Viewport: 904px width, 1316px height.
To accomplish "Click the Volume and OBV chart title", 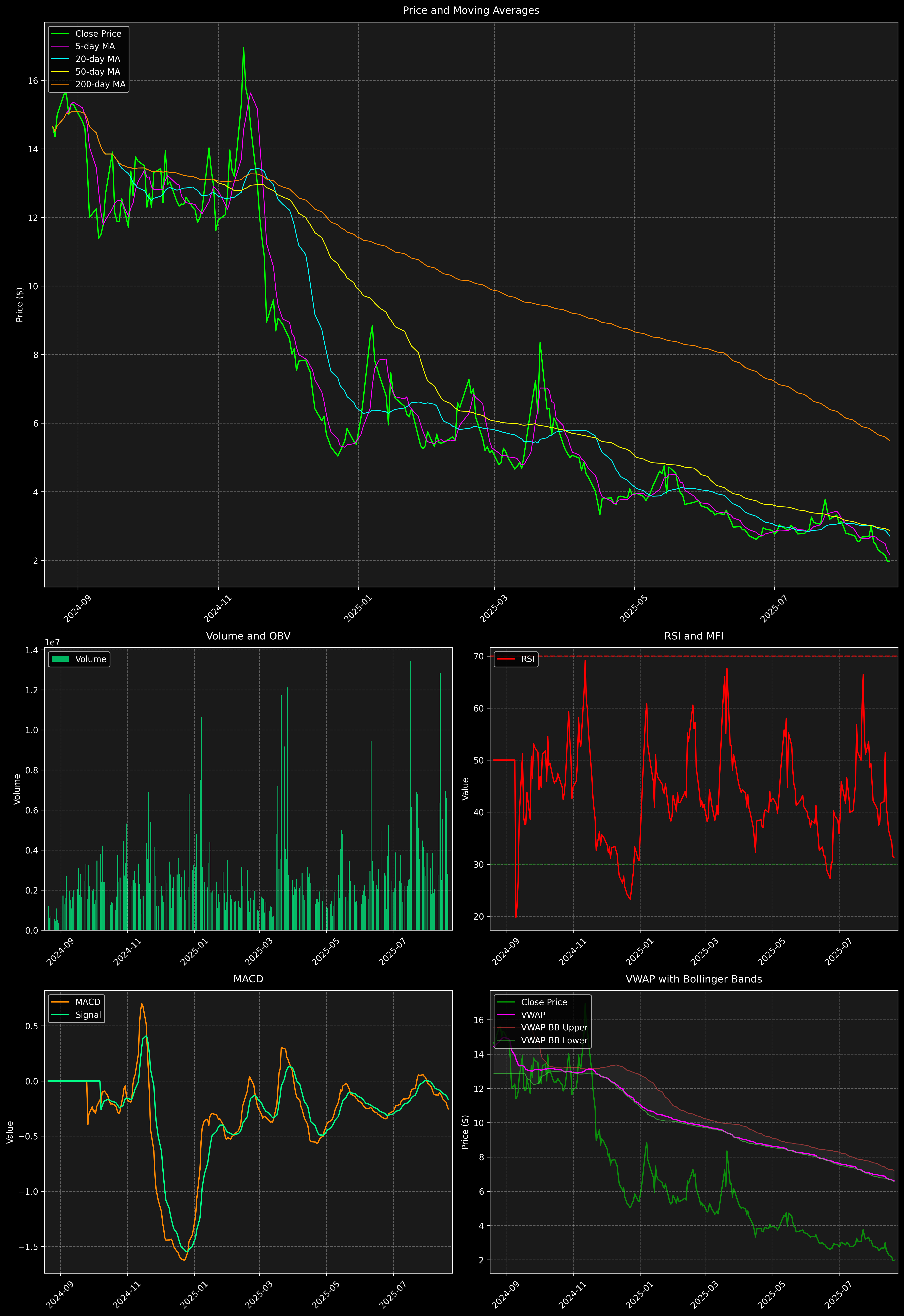I will click(248, 636).
